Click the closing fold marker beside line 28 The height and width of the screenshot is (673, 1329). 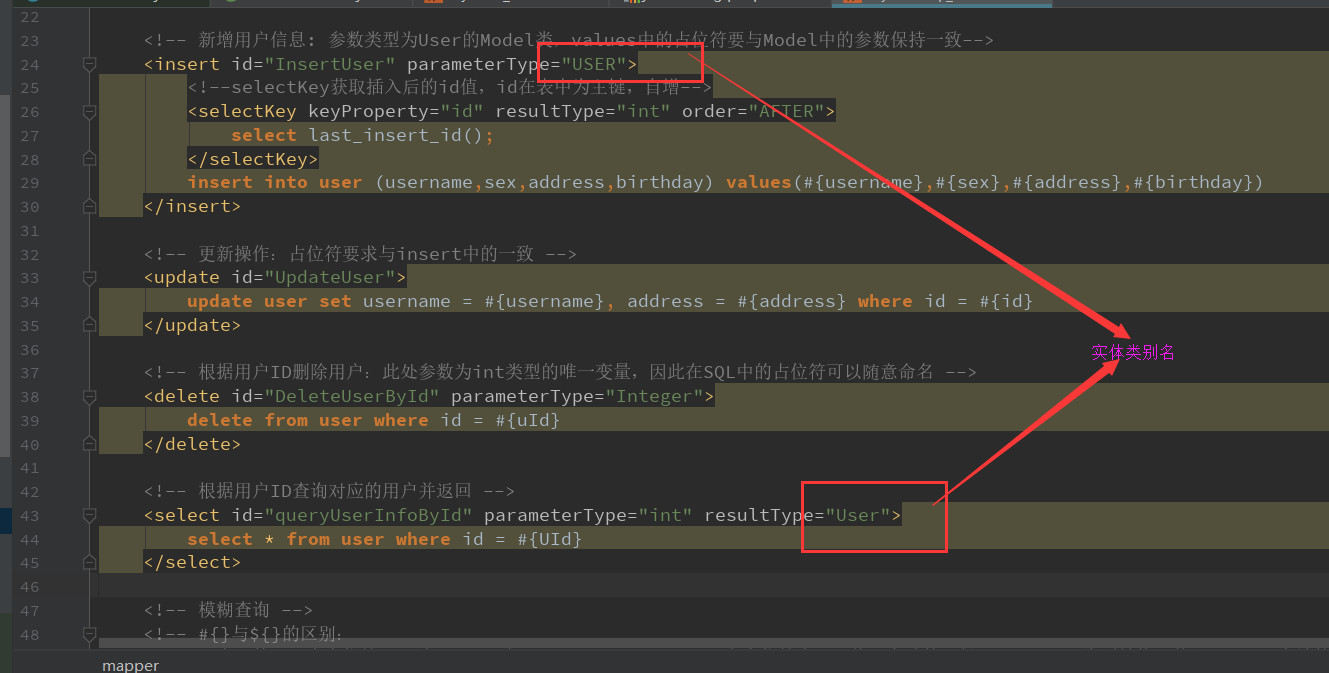pyautogui.click(x=88, y=158)
